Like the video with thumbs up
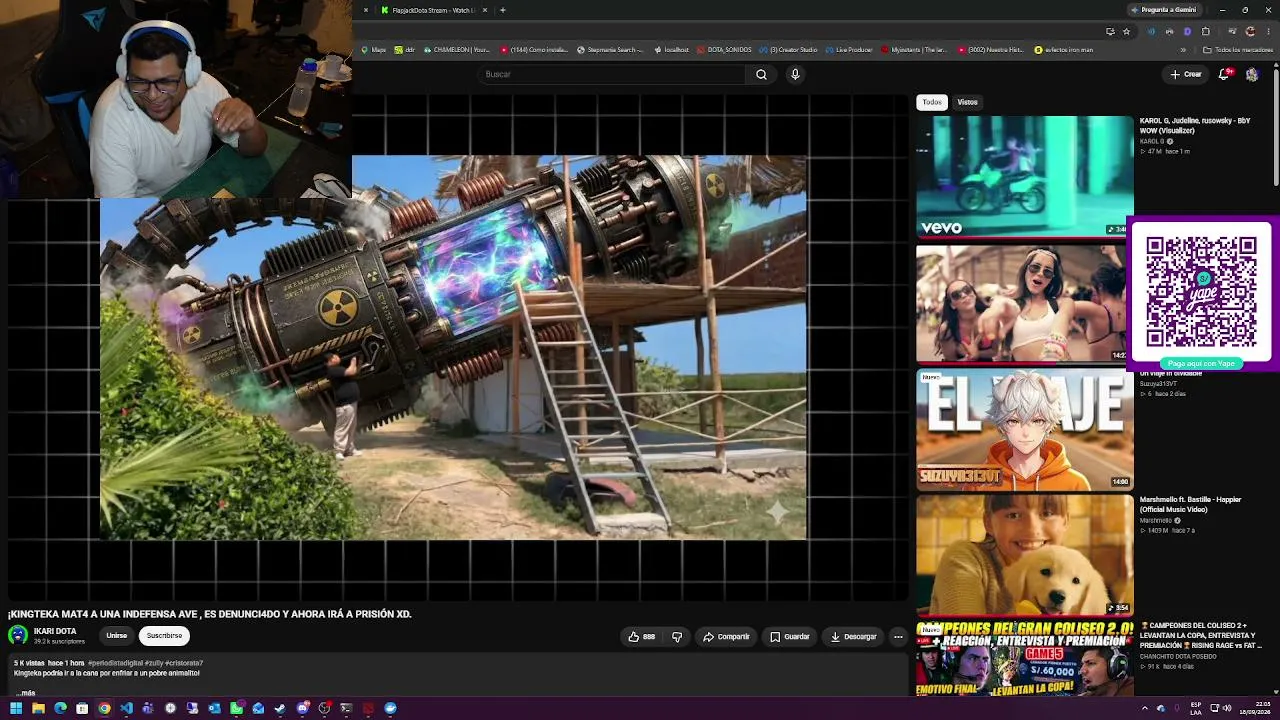This screenshot has width=1280, height=720. (641, 637)
